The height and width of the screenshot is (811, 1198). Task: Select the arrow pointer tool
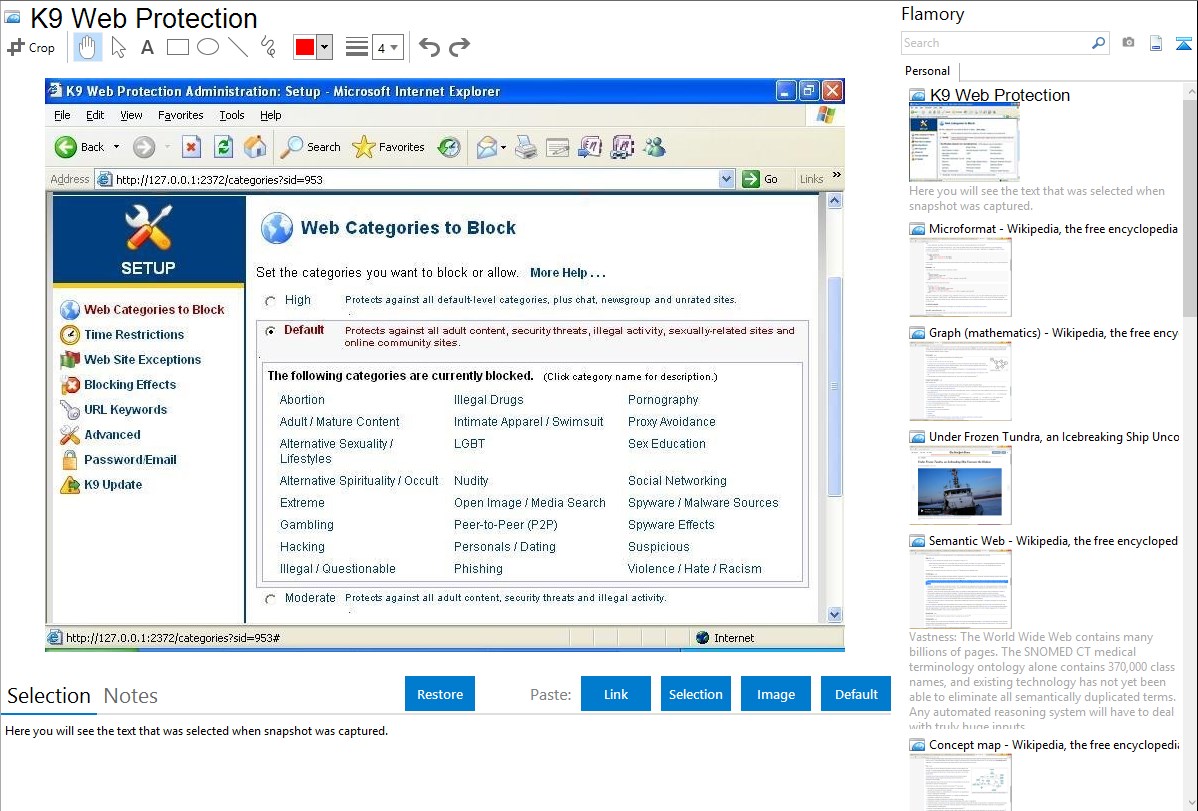pos(118,47)
